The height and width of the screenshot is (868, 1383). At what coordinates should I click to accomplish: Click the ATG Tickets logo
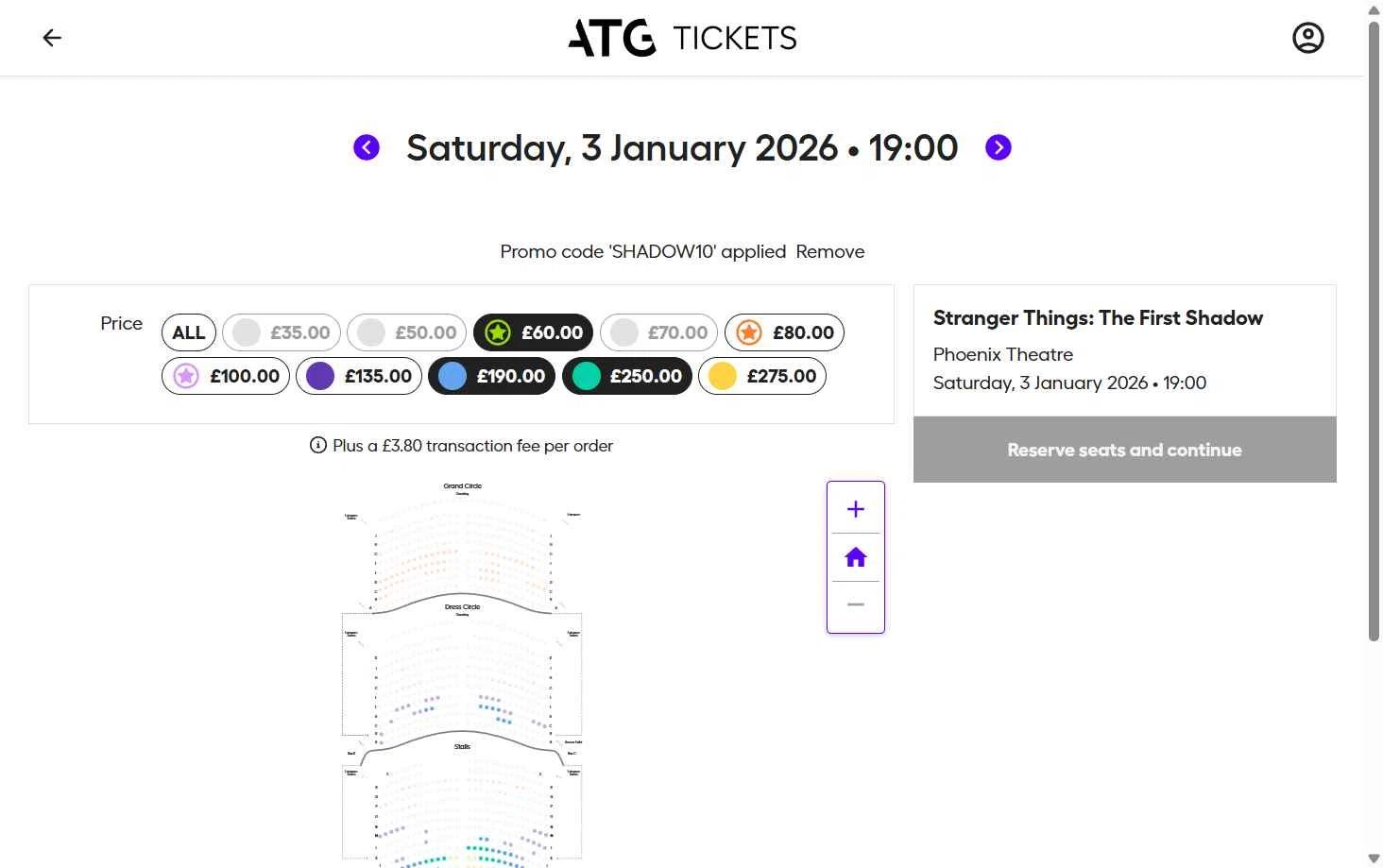click(682, 38)
